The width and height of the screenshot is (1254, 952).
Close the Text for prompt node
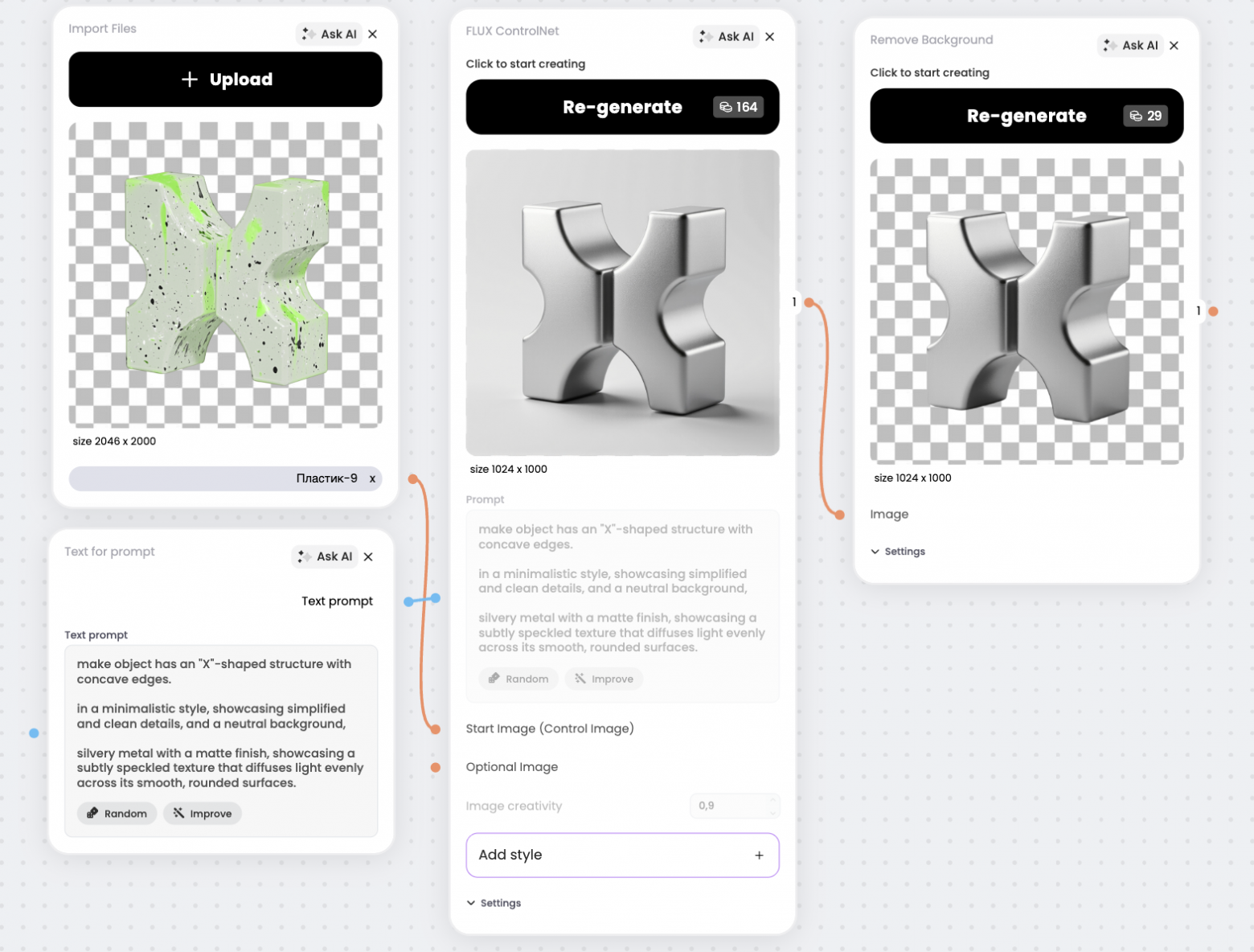tap(368, 556)
